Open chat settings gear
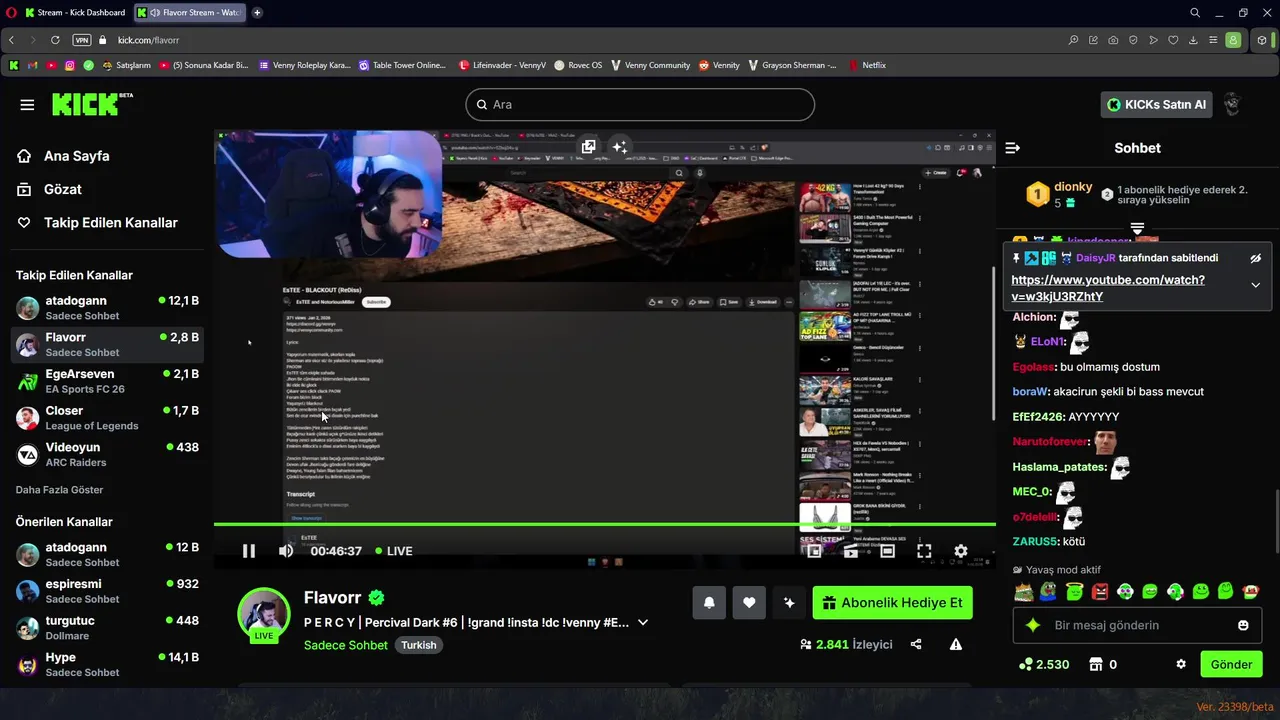Viewport: 1280px width, 720px height. (1181, 664)
